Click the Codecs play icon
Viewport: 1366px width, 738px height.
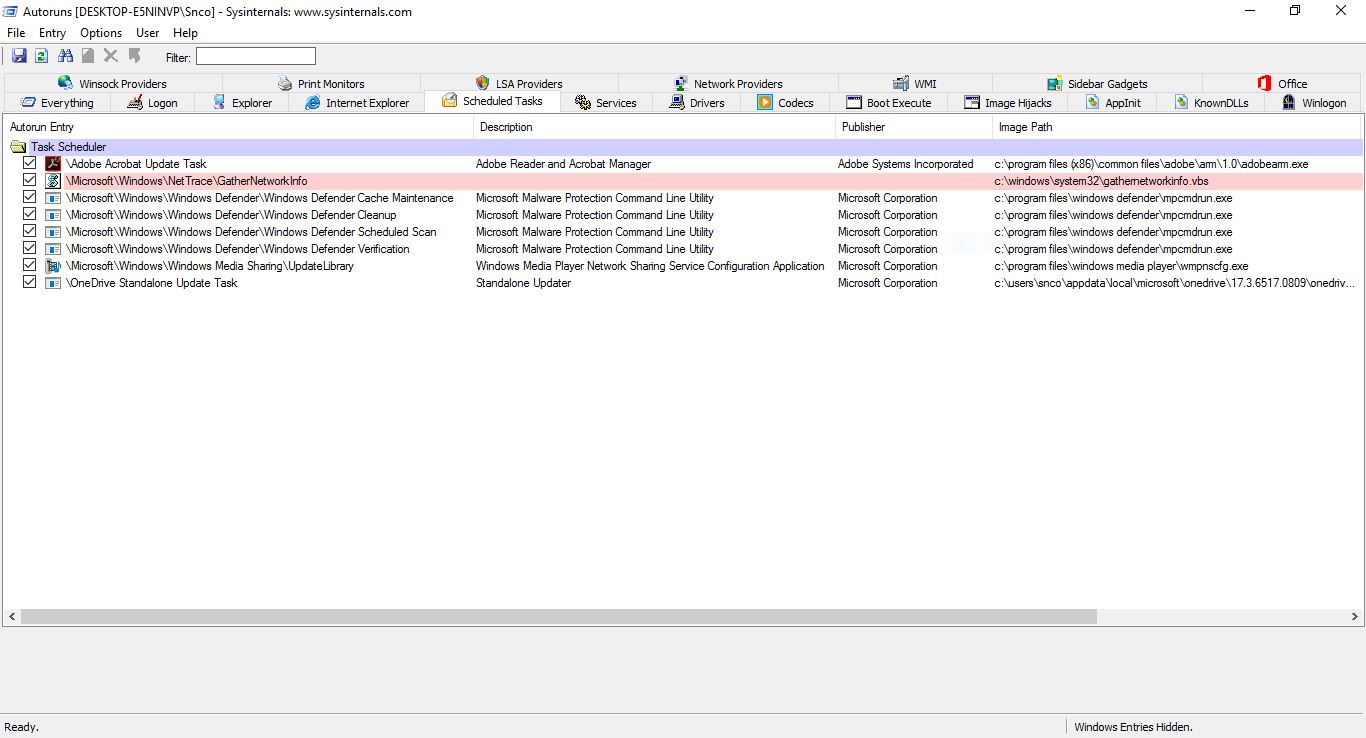[x=765, y=102]
